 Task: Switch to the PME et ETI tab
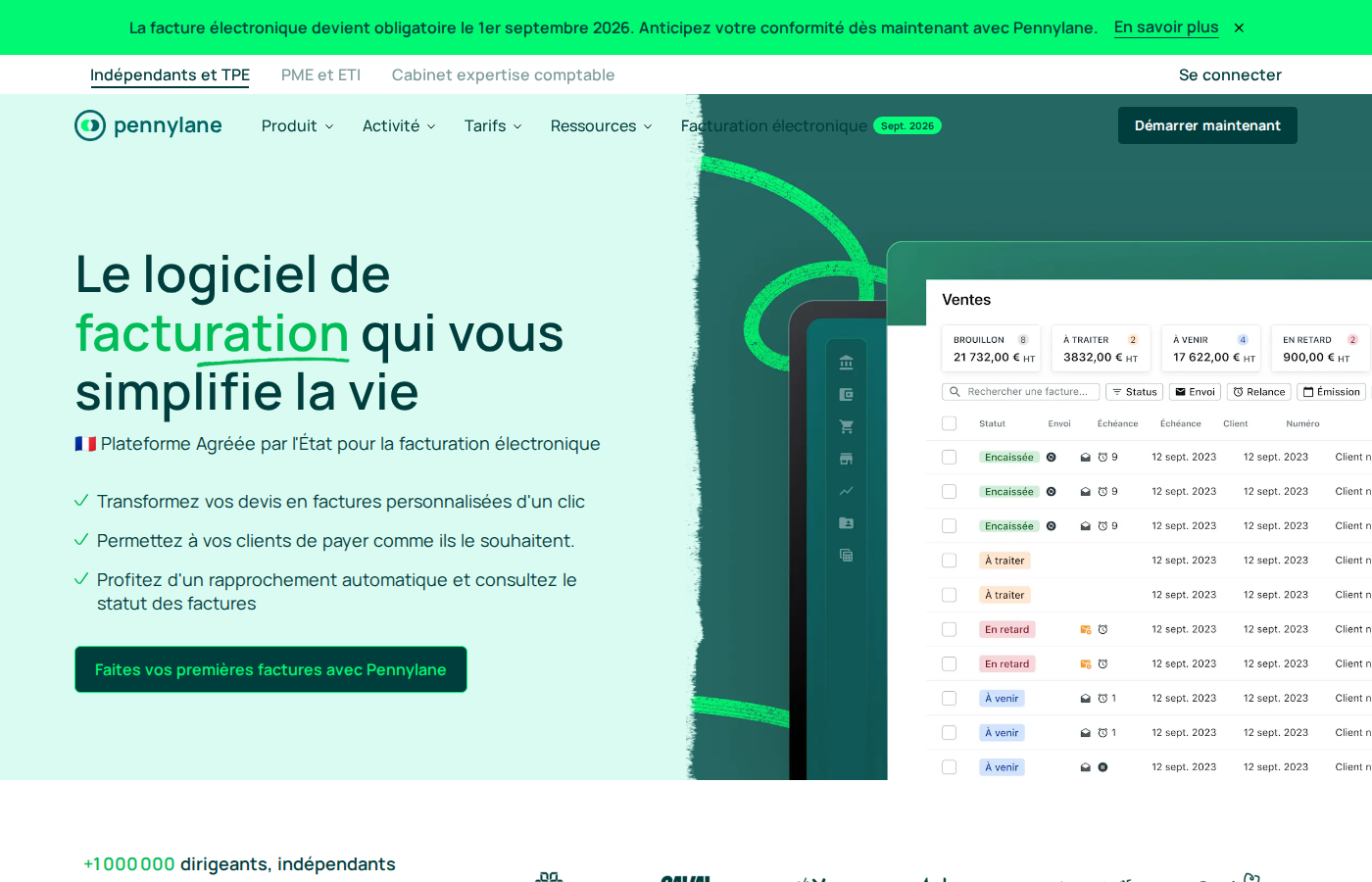(320, 74)
